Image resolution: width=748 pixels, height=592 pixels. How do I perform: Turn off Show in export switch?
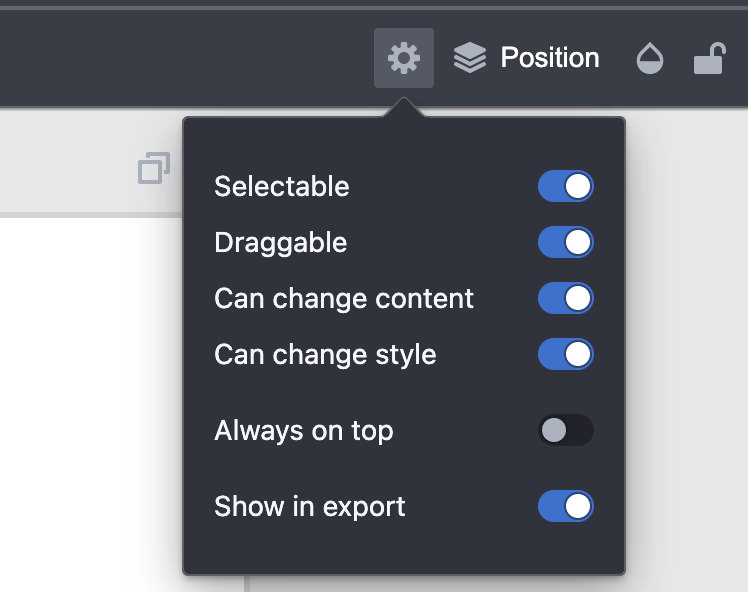566,507
